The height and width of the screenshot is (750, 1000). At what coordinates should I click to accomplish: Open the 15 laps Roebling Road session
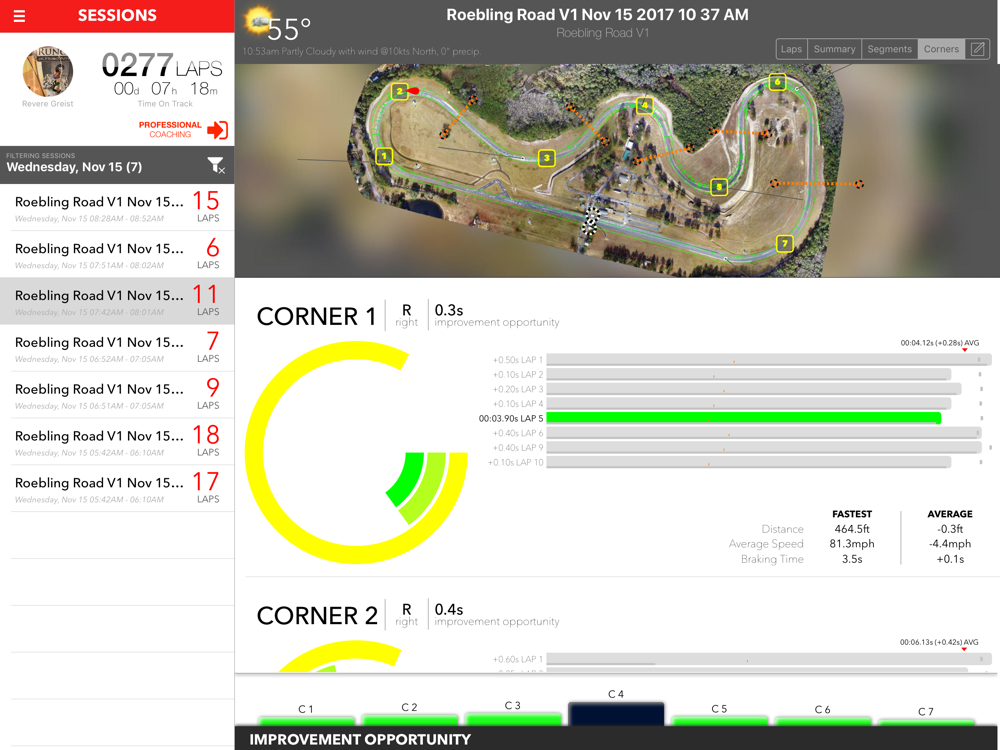[x=117, y=208]
